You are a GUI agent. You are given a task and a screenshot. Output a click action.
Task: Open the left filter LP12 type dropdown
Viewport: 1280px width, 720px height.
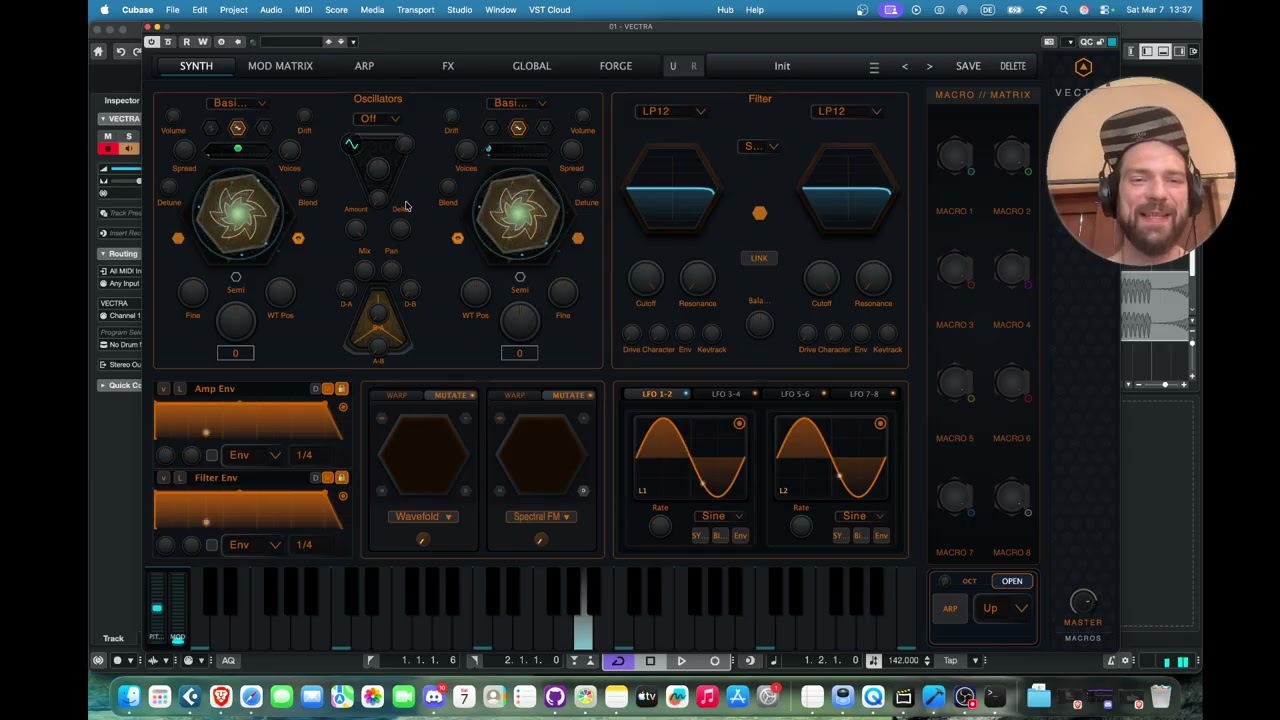coord(672,111)
